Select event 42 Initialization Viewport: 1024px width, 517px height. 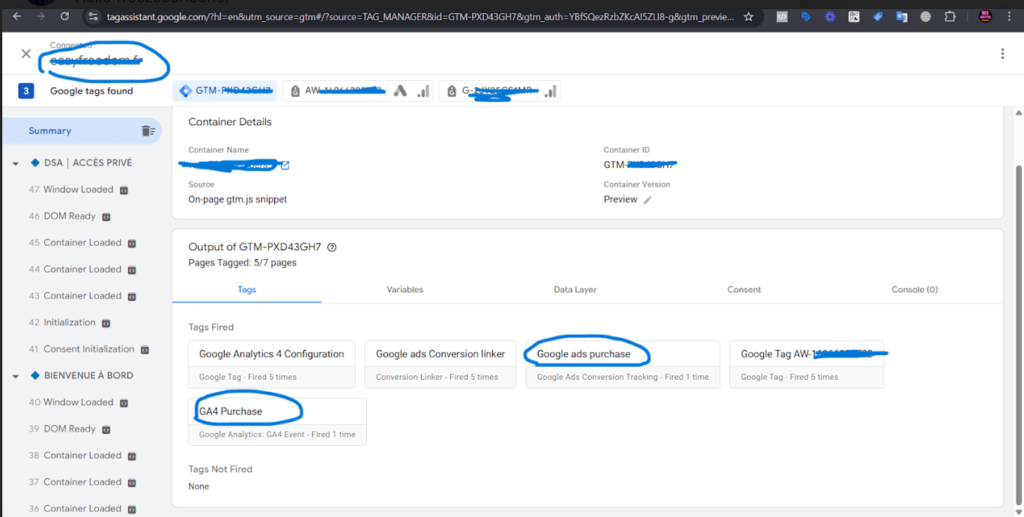[69, 322]
